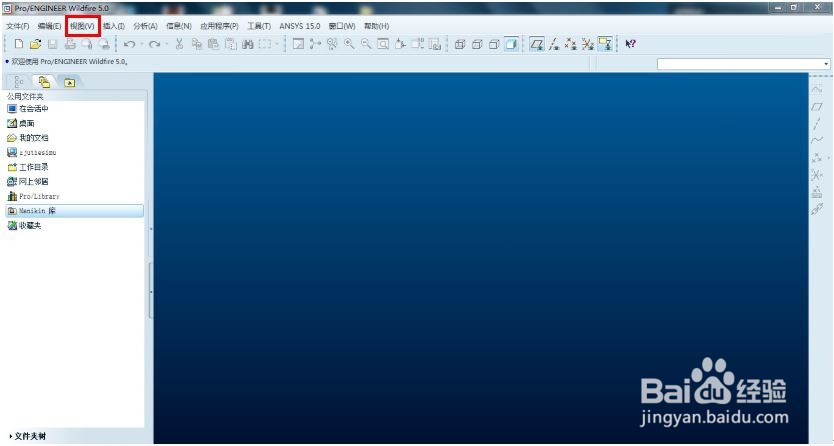Click the Undo arrow icon
The height and width of the screenshot is (446, 834).
click(129, 44)
